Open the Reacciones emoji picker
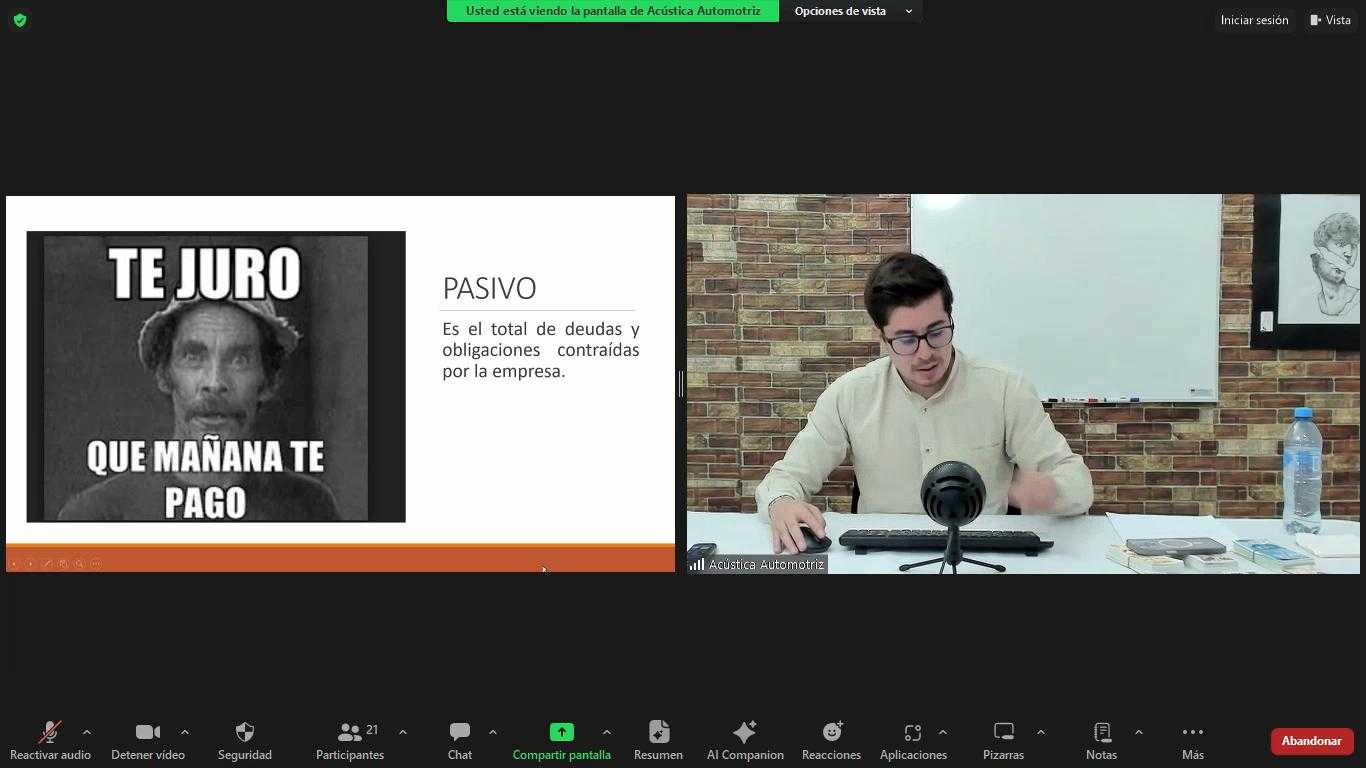Image resolution: width=1366 pixels, height=768 pixels. pos(831,741)
